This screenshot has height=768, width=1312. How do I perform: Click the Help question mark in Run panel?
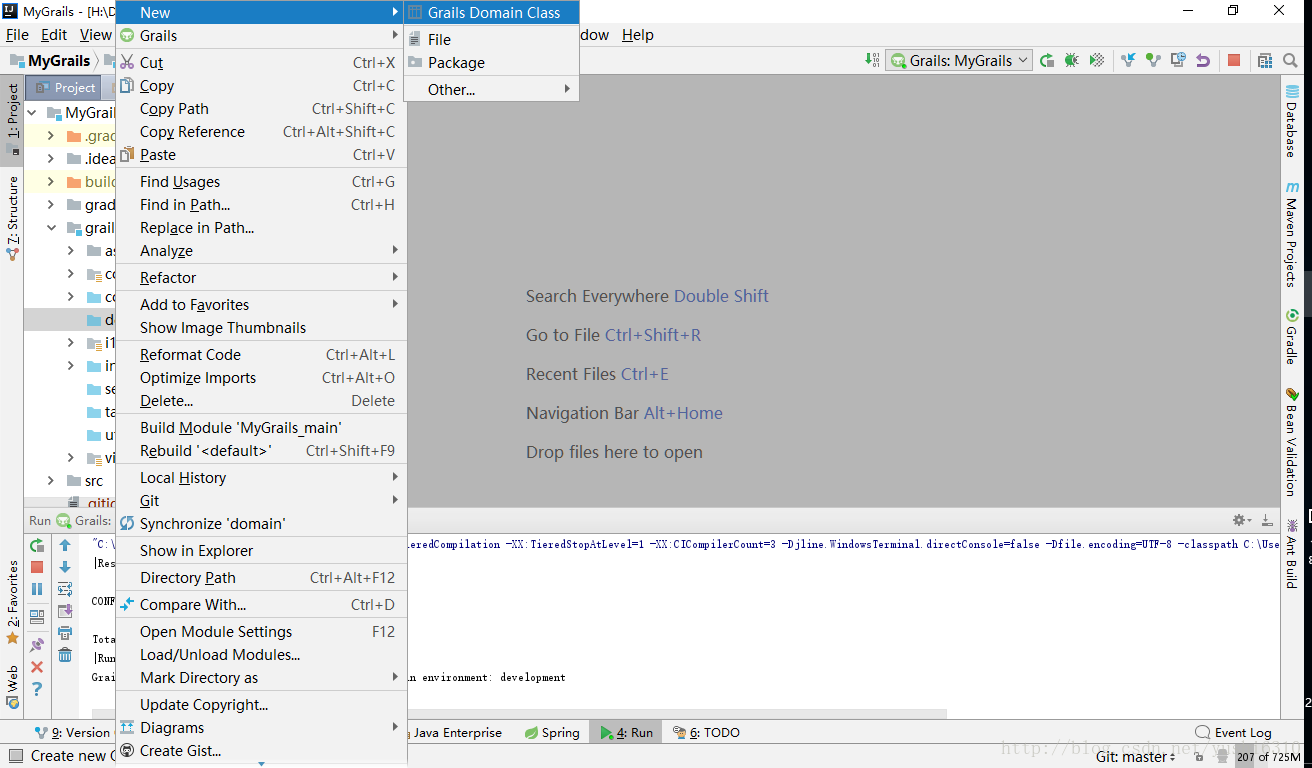(37, 689)
